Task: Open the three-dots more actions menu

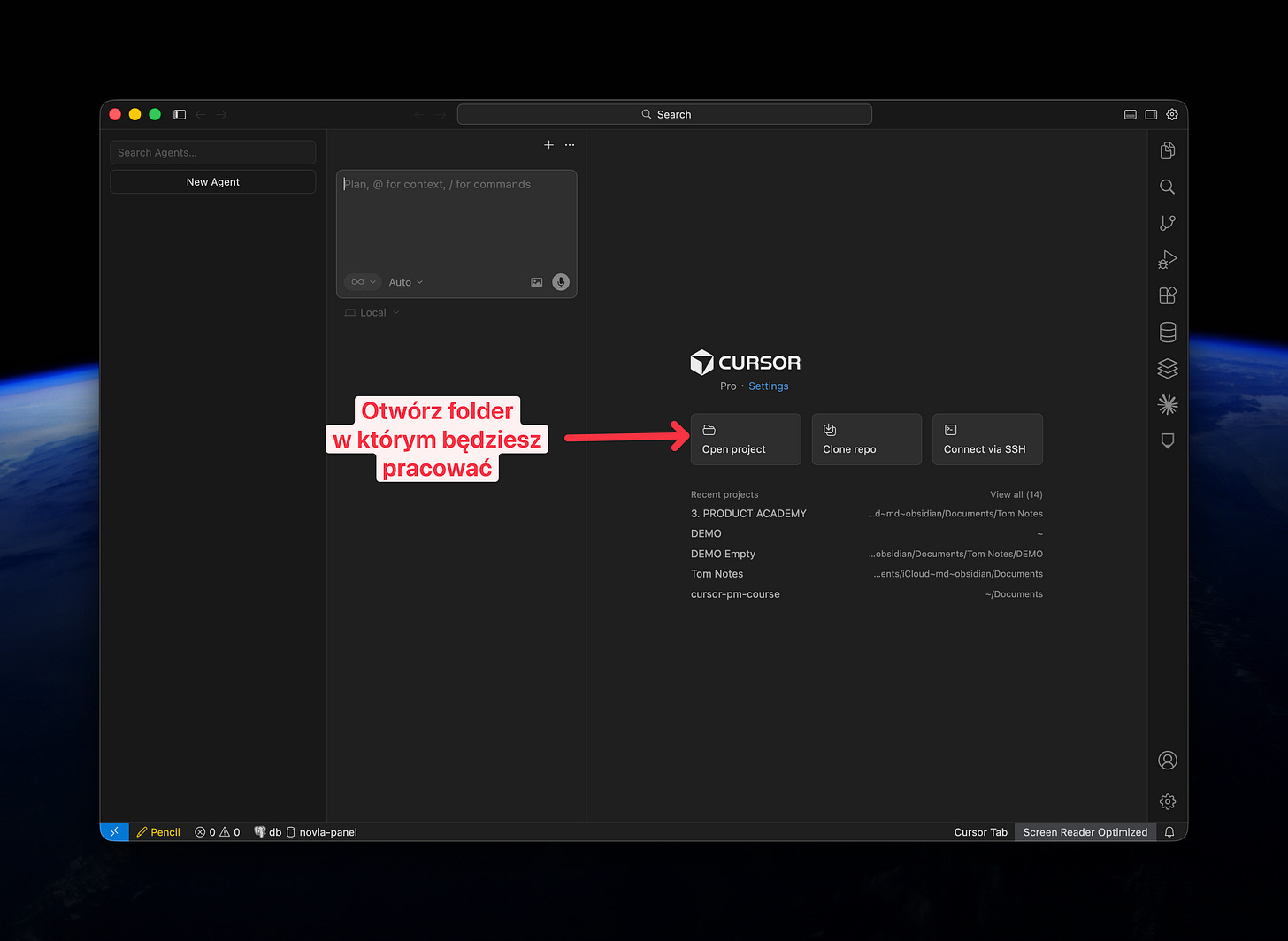Action: (570, 145)
